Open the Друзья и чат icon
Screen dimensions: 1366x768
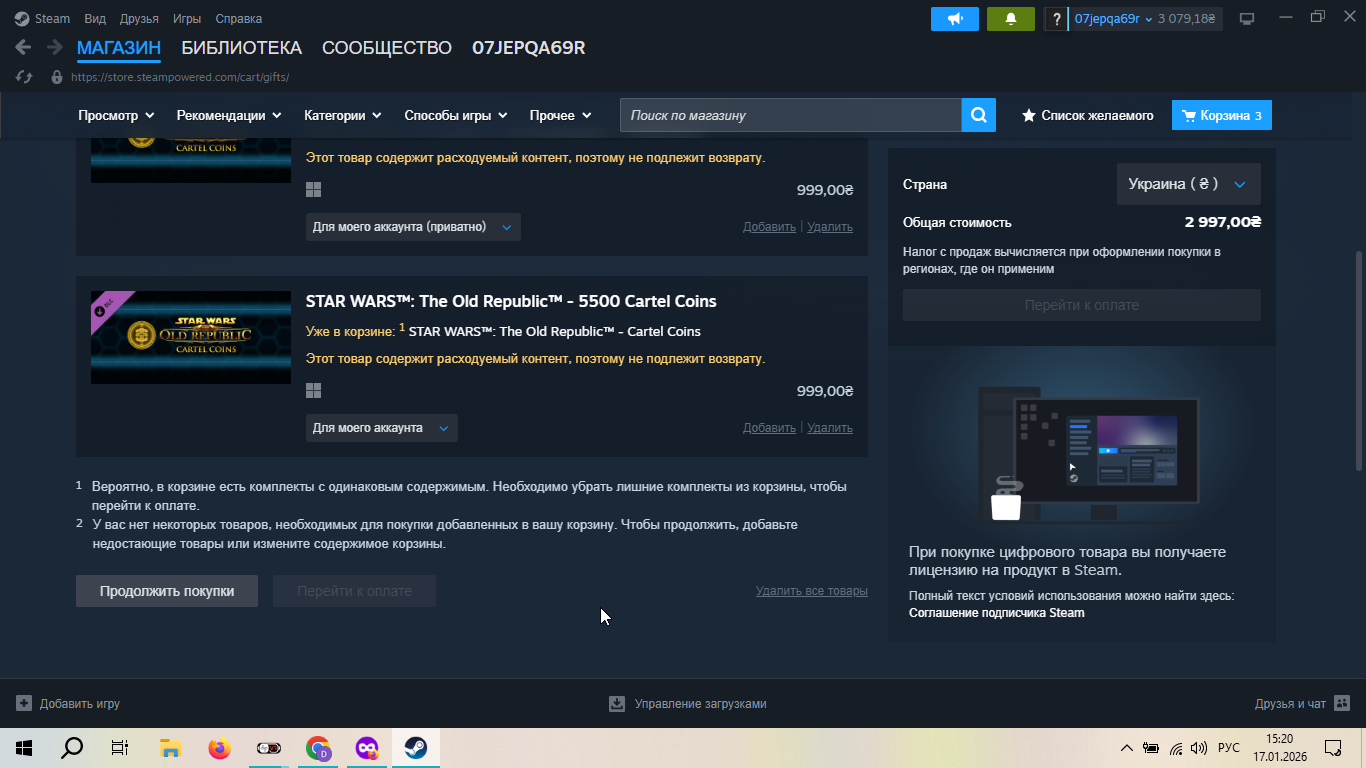(1342, 703)
